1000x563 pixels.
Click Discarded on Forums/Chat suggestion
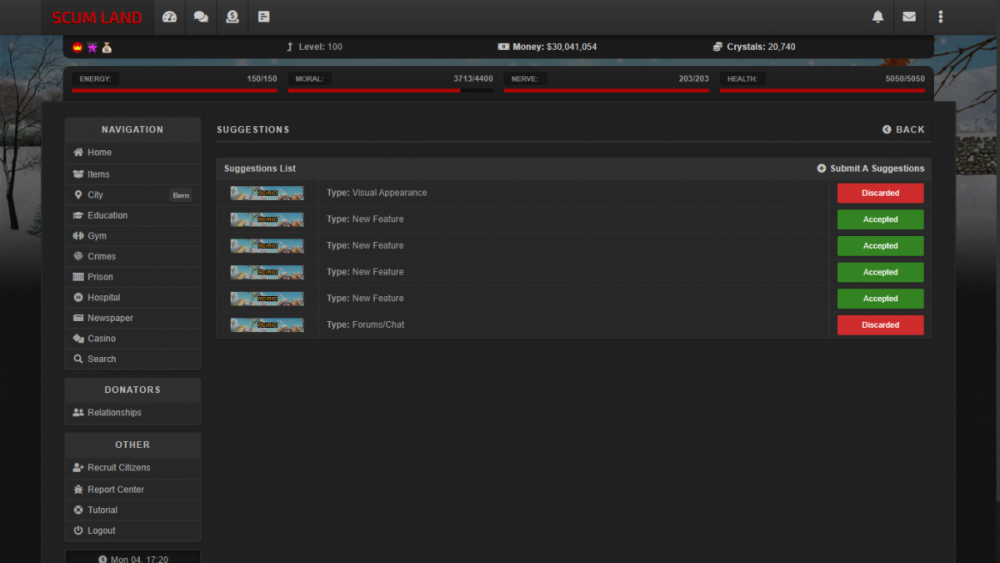[880, 325]
